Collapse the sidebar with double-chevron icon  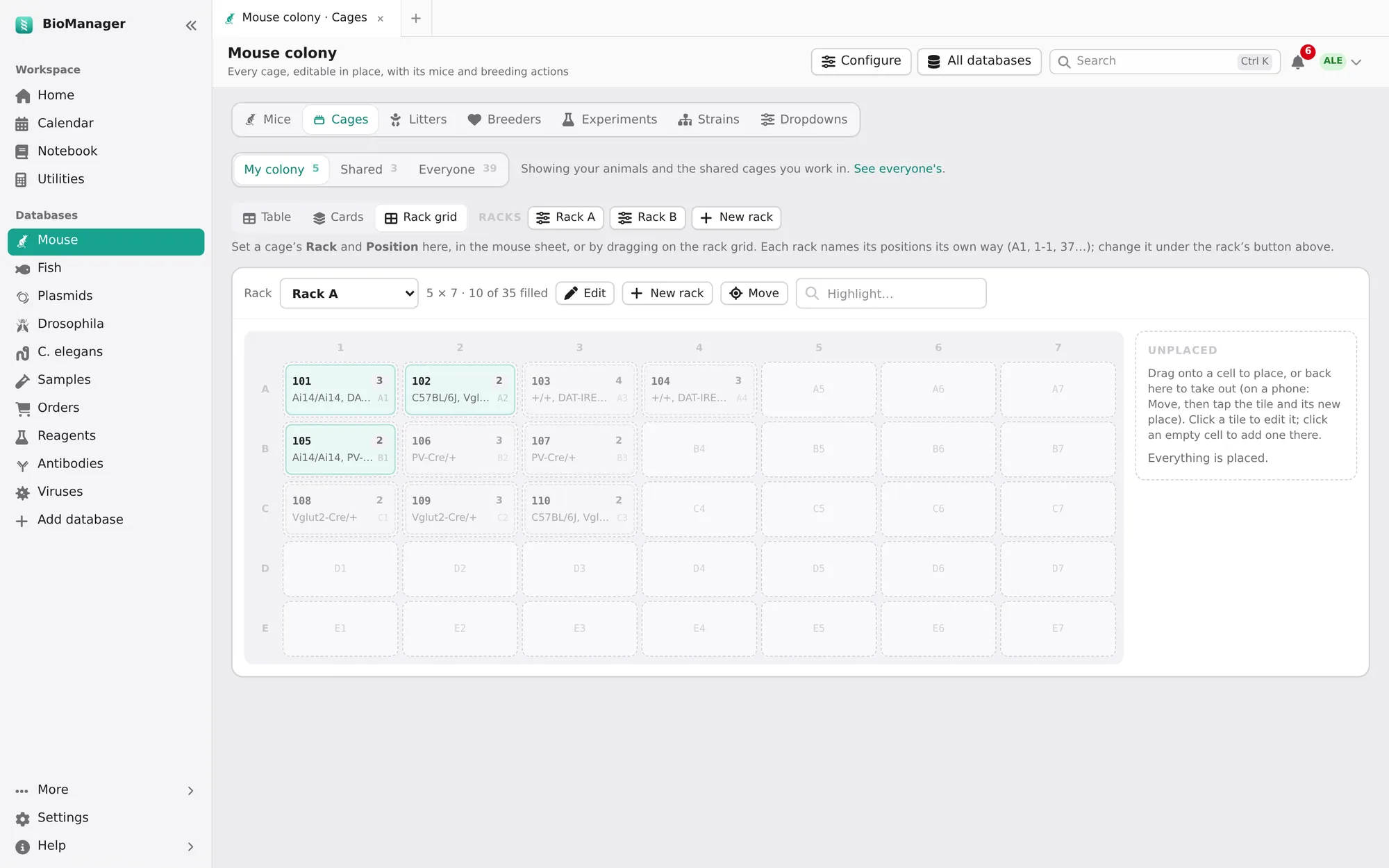coord(191,26)
